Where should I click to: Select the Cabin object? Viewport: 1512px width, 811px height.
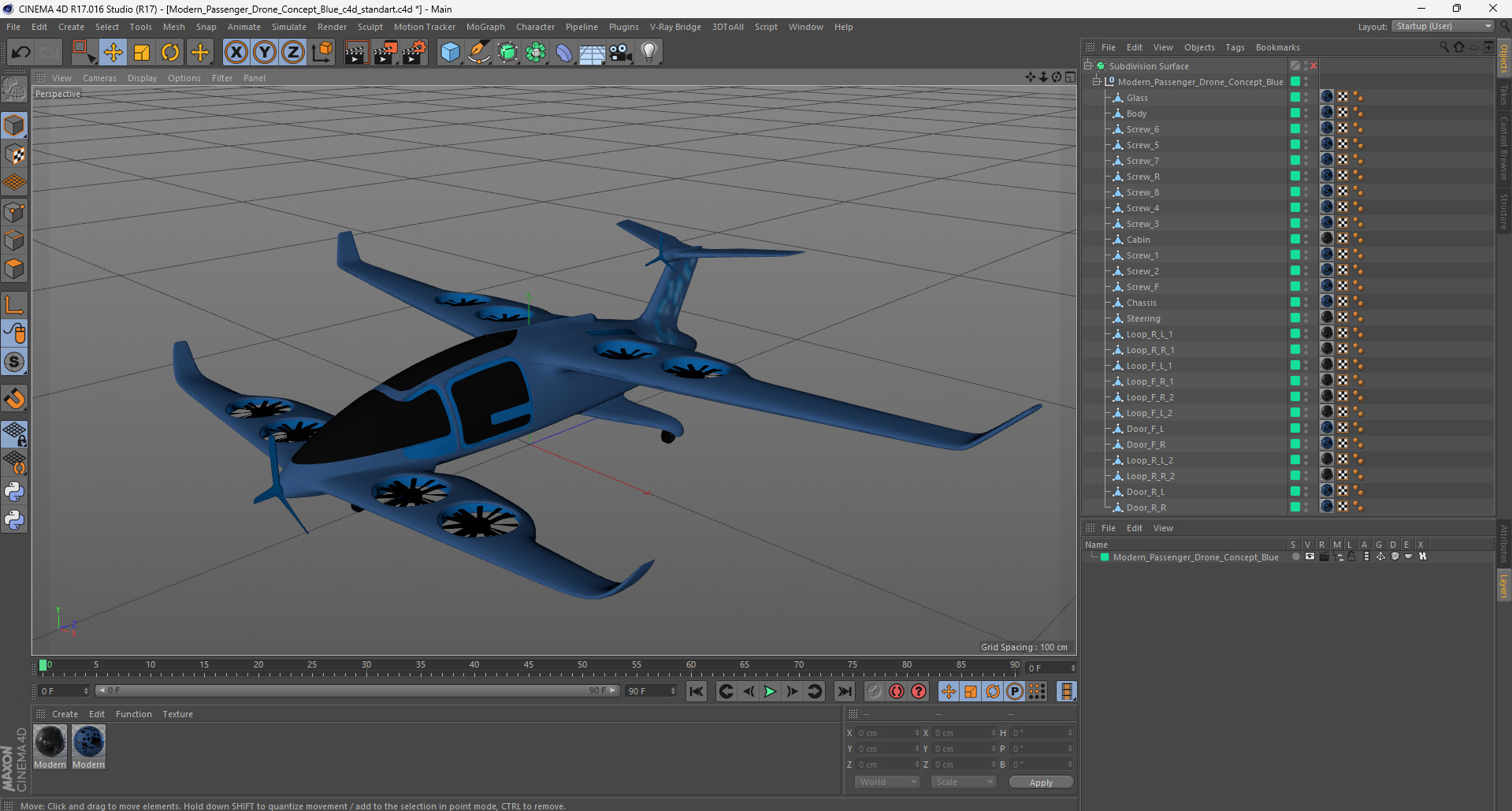click(1138, 240)
